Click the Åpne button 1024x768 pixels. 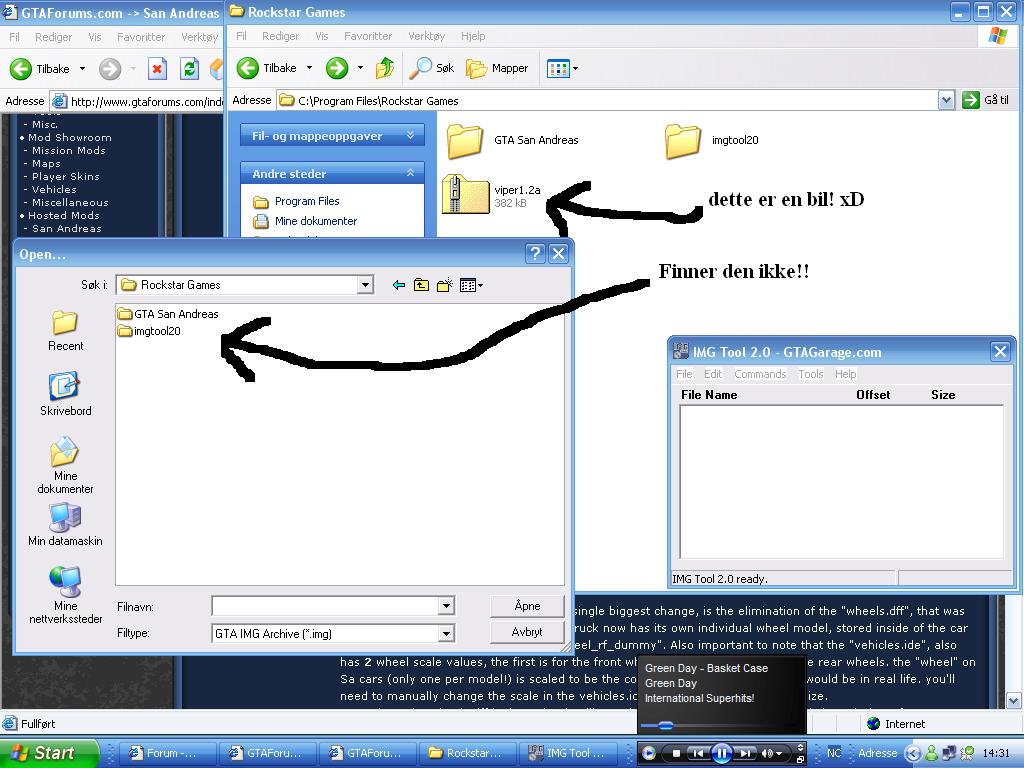point(527,606)
